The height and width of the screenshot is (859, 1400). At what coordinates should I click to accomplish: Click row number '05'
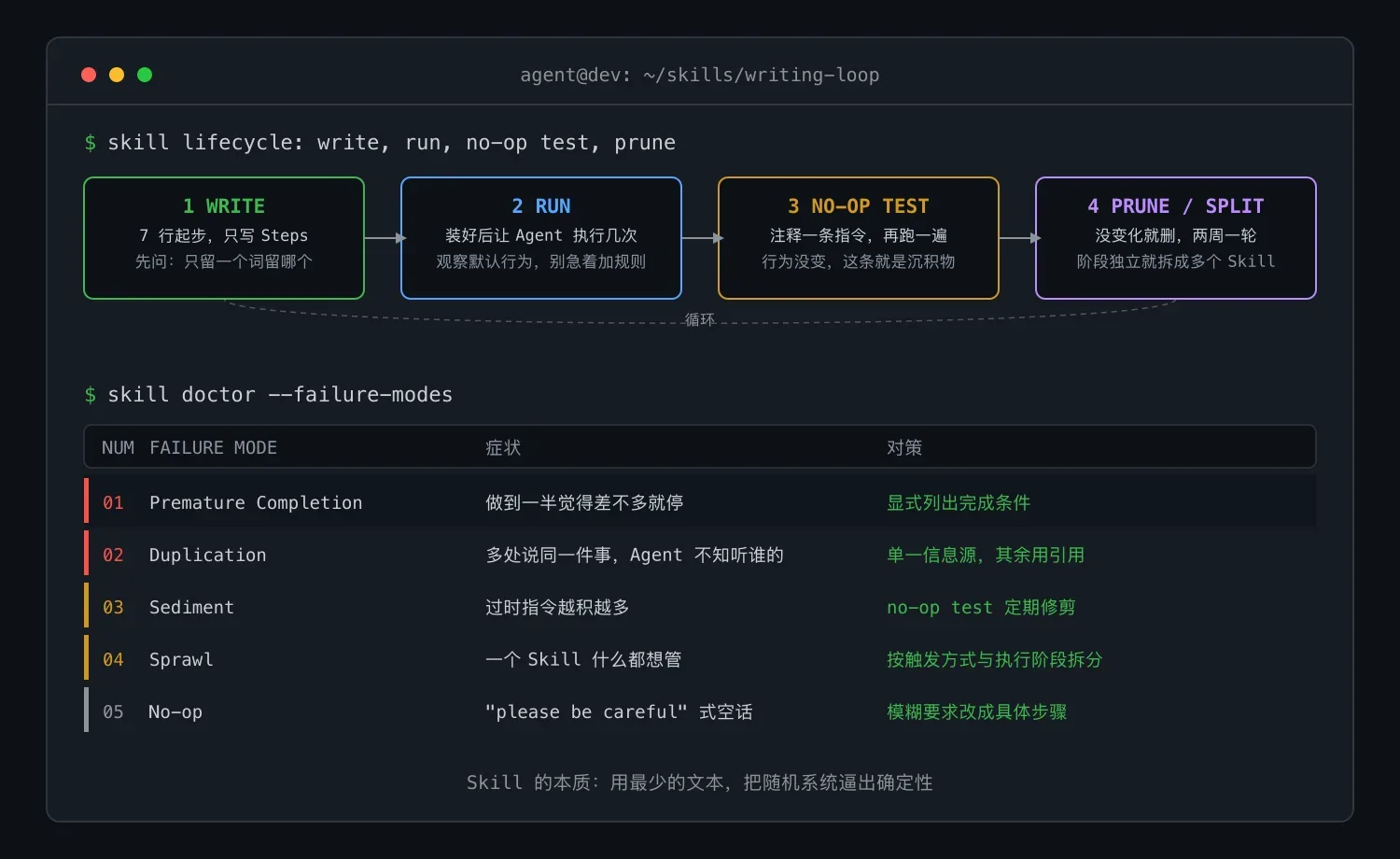point(113,711)
